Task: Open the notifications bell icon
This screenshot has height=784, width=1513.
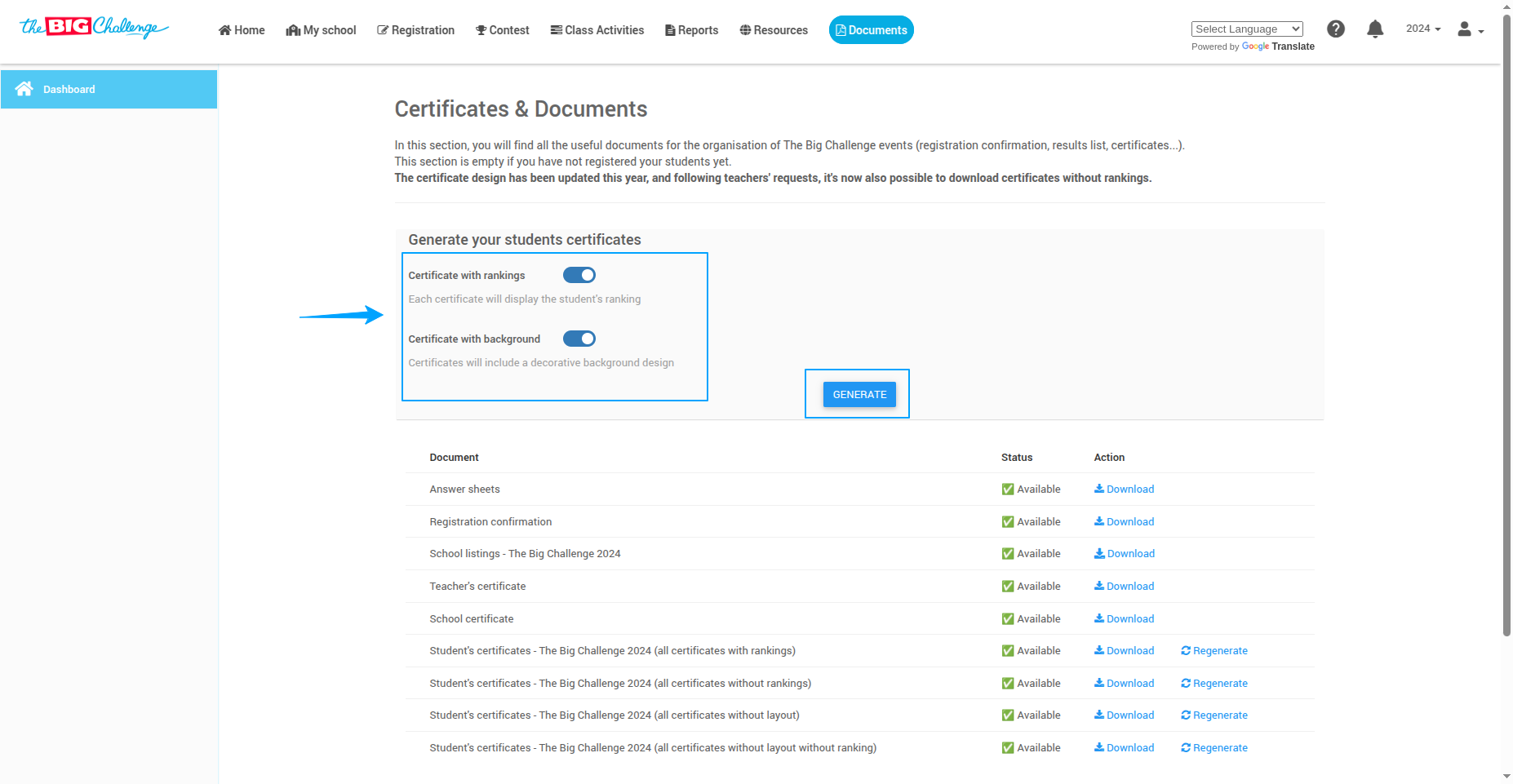Action: point(1374,29)
